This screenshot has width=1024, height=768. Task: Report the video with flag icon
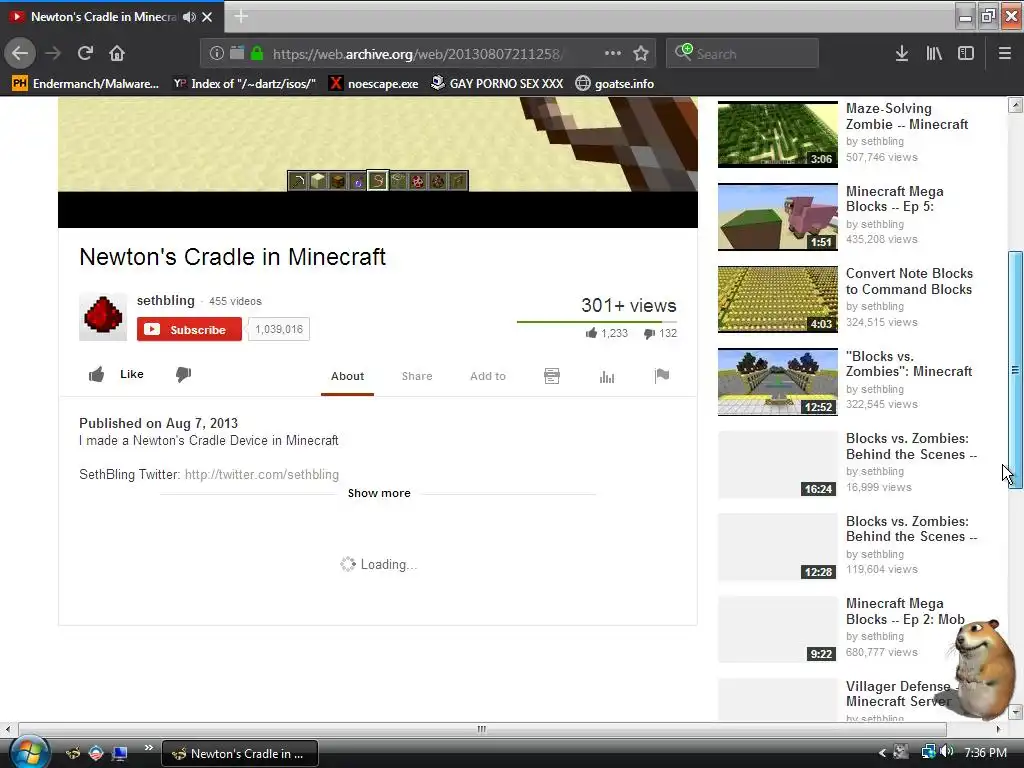[x=662, y=376]
